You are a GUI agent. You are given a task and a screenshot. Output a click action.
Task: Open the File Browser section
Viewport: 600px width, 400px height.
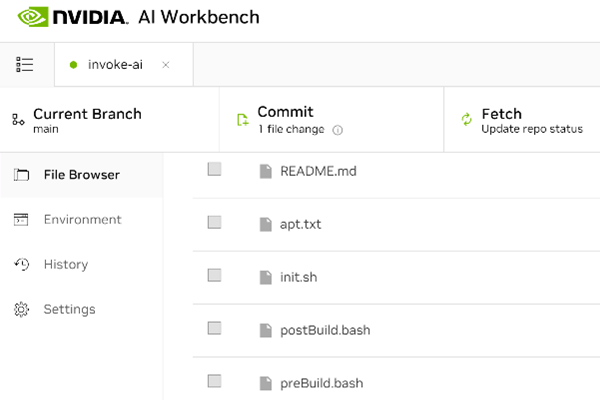click(x=82, y=175)
